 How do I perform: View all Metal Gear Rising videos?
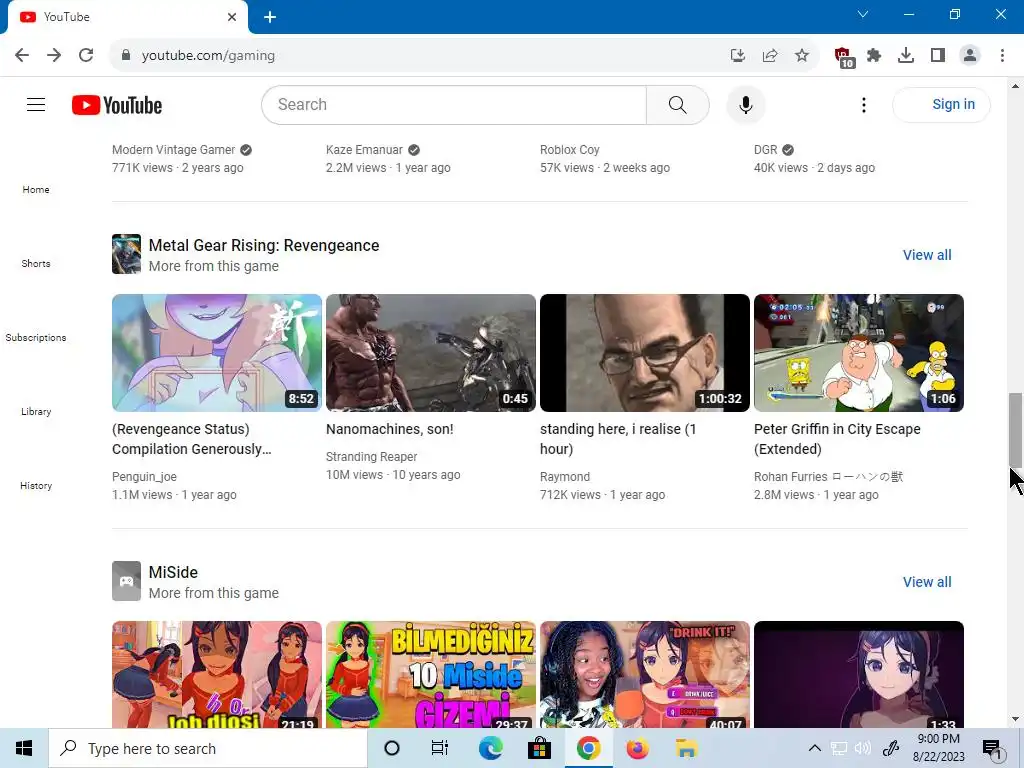[x=927, y=255]
